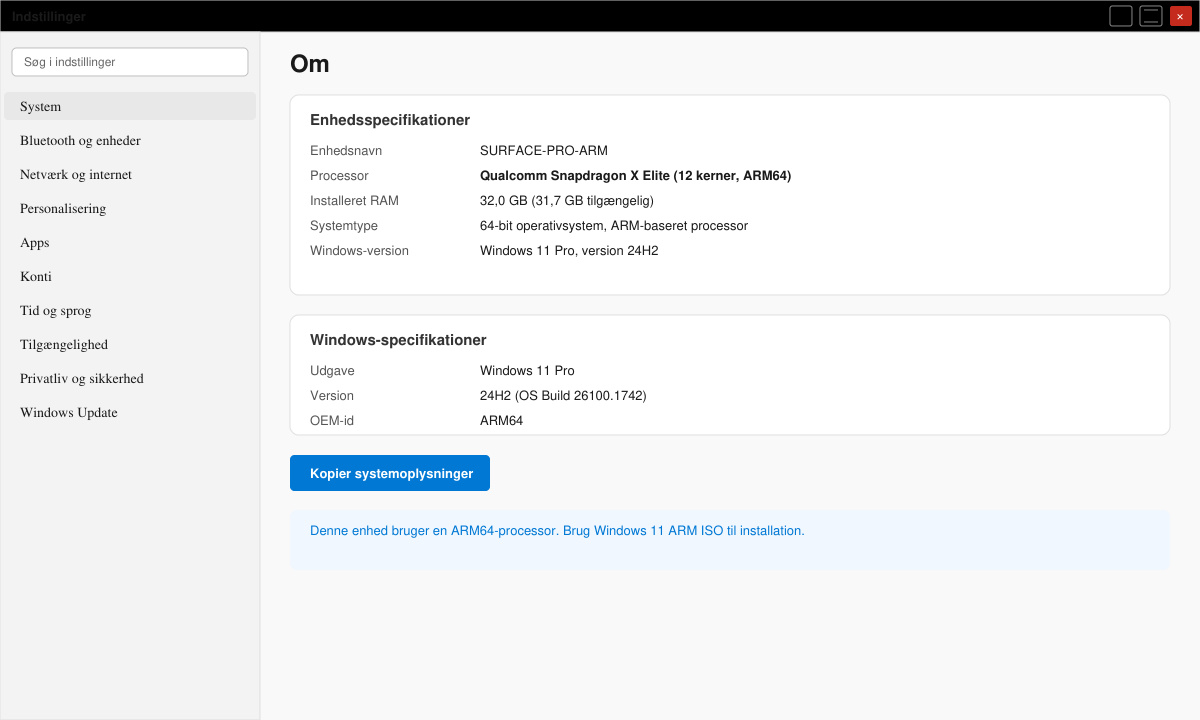This screenshot has height=720, width=1200.
Task: Click the Processor label
Action: [339, 176]
